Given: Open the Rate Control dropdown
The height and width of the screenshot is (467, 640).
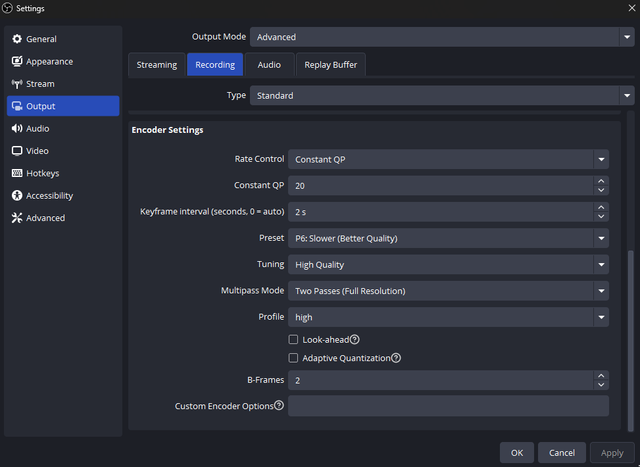Looking at the screenshot, I should click(448, 159).
